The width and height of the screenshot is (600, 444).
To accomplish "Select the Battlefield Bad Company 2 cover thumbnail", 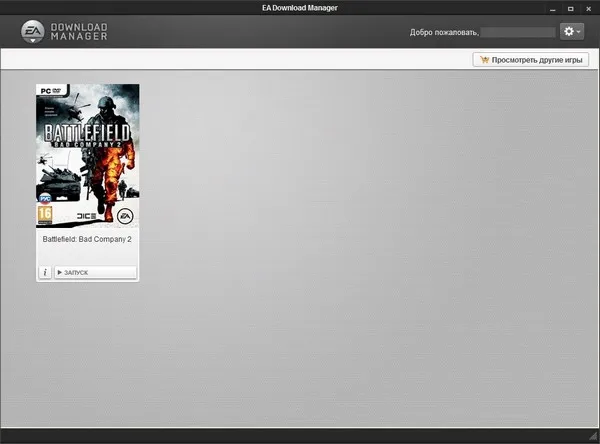I will [88, 156].
